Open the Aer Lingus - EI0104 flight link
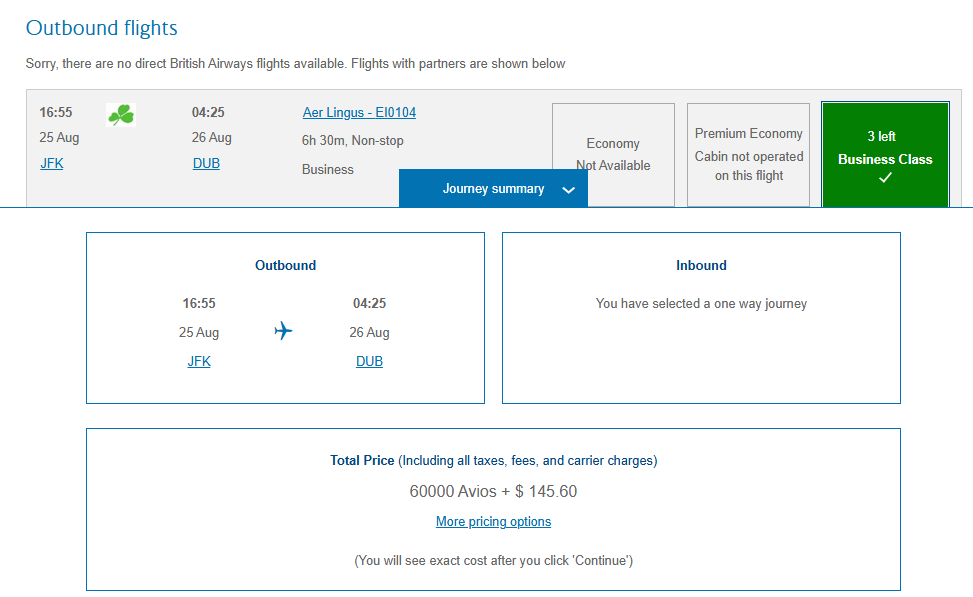The width and height of the screenshot is (973, 597). coord(359,112)
